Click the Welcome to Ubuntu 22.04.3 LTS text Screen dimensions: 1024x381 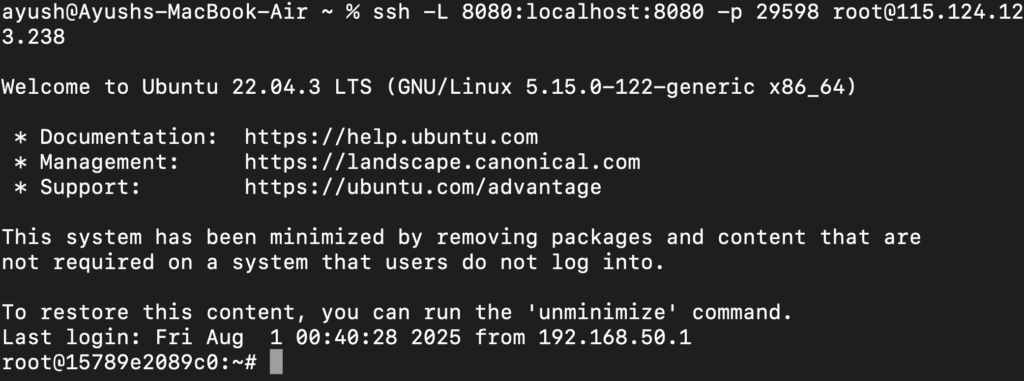[x=187, y=87]
